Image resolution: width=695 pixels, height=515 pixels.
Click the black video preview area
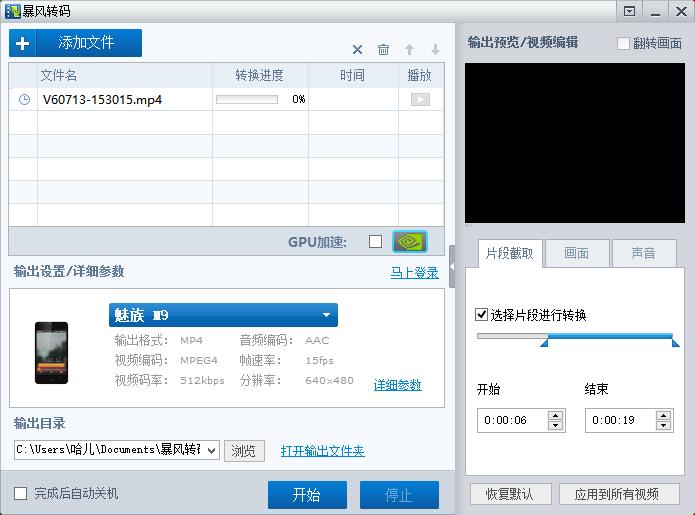point(575,143)
